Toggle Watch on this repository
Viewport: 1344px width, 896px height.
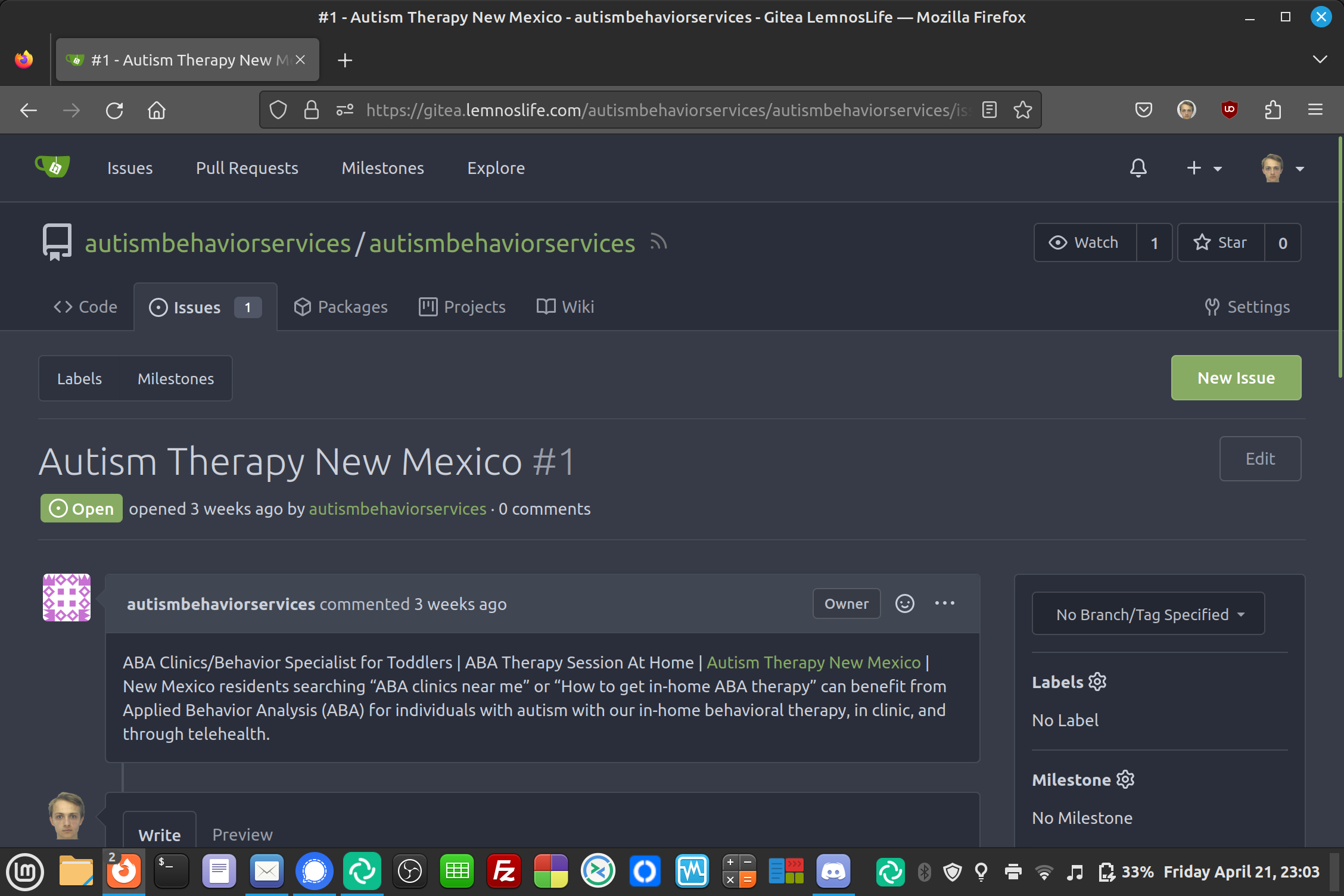1085,242
